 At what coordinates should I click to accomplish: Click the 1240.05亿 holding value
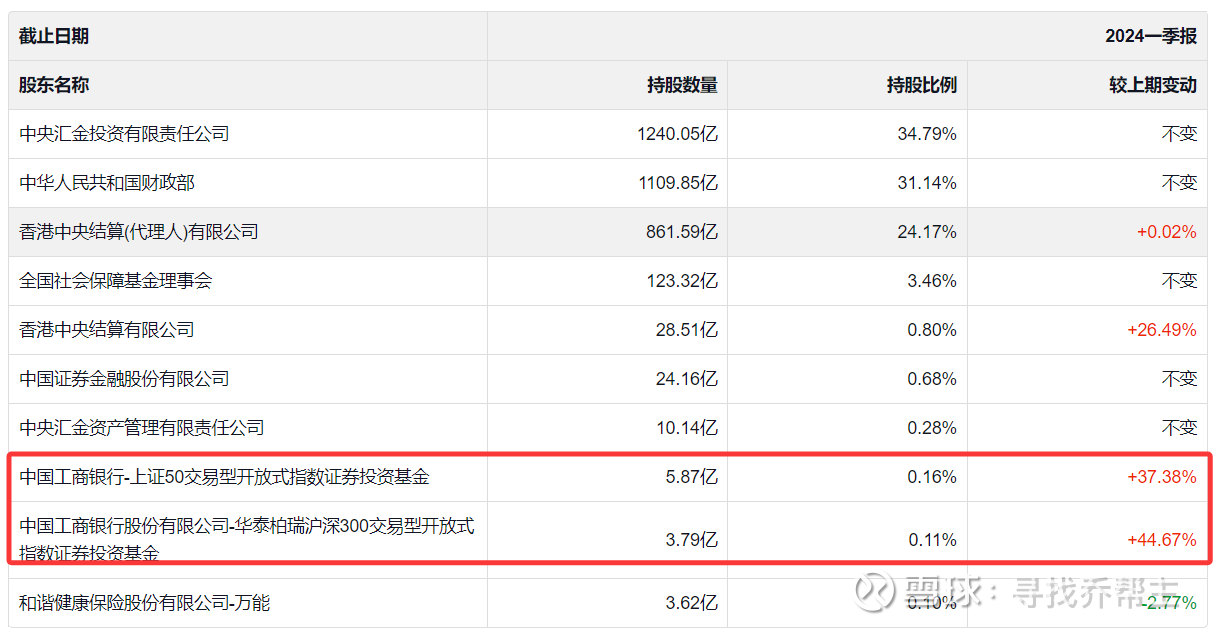677,134
